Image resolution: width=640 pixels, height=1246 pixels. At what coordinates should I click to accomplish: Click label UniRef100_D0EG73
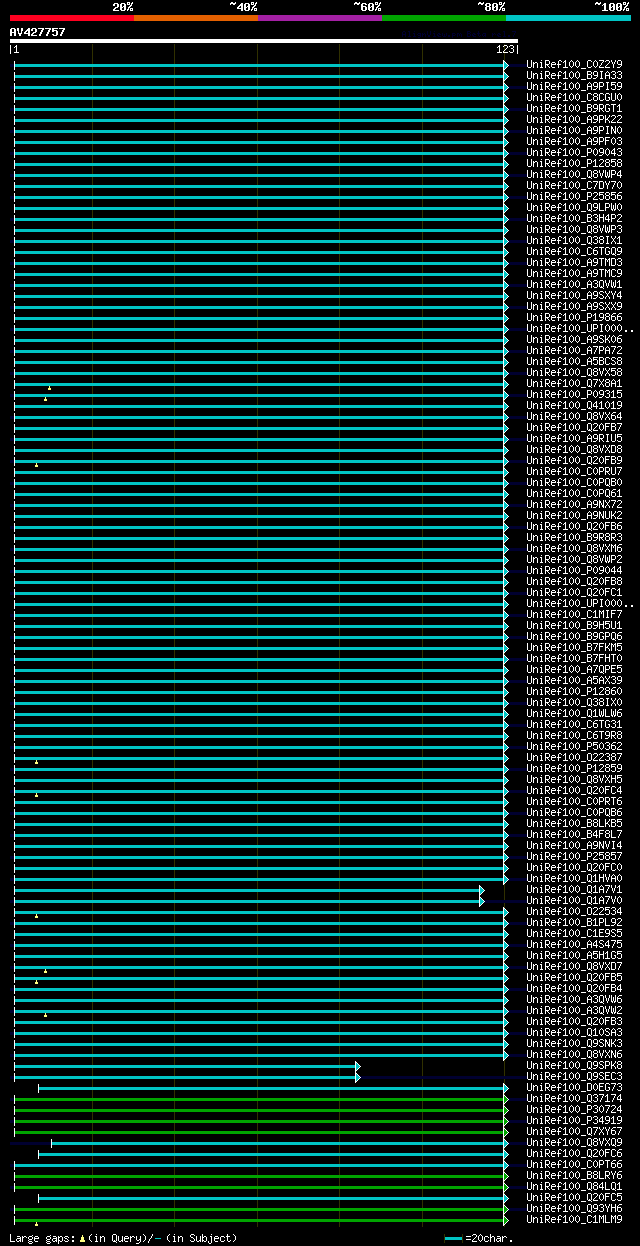pos(574,1087)
